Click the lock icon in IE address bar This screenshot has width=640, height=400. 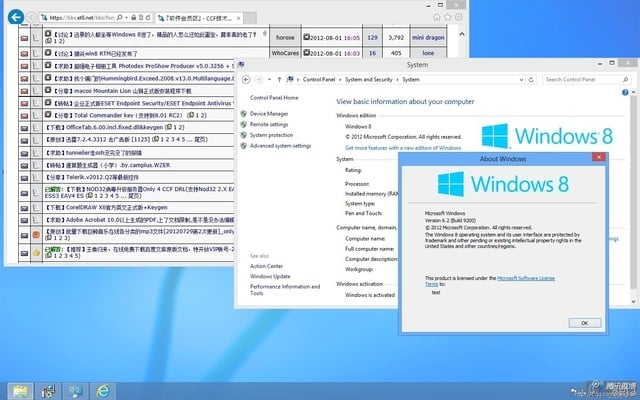(133, 18)
